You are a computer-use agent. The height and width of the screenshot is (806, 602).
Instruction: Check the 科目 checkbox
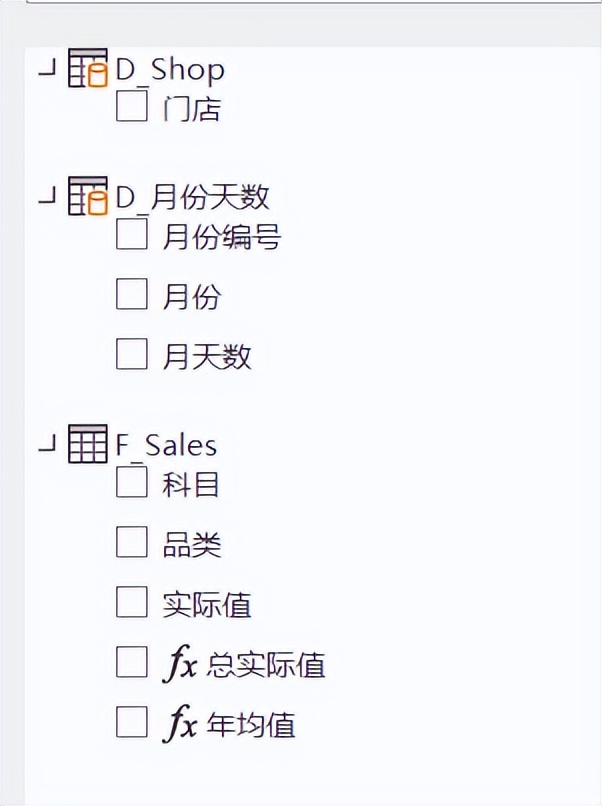pos(132,482)
